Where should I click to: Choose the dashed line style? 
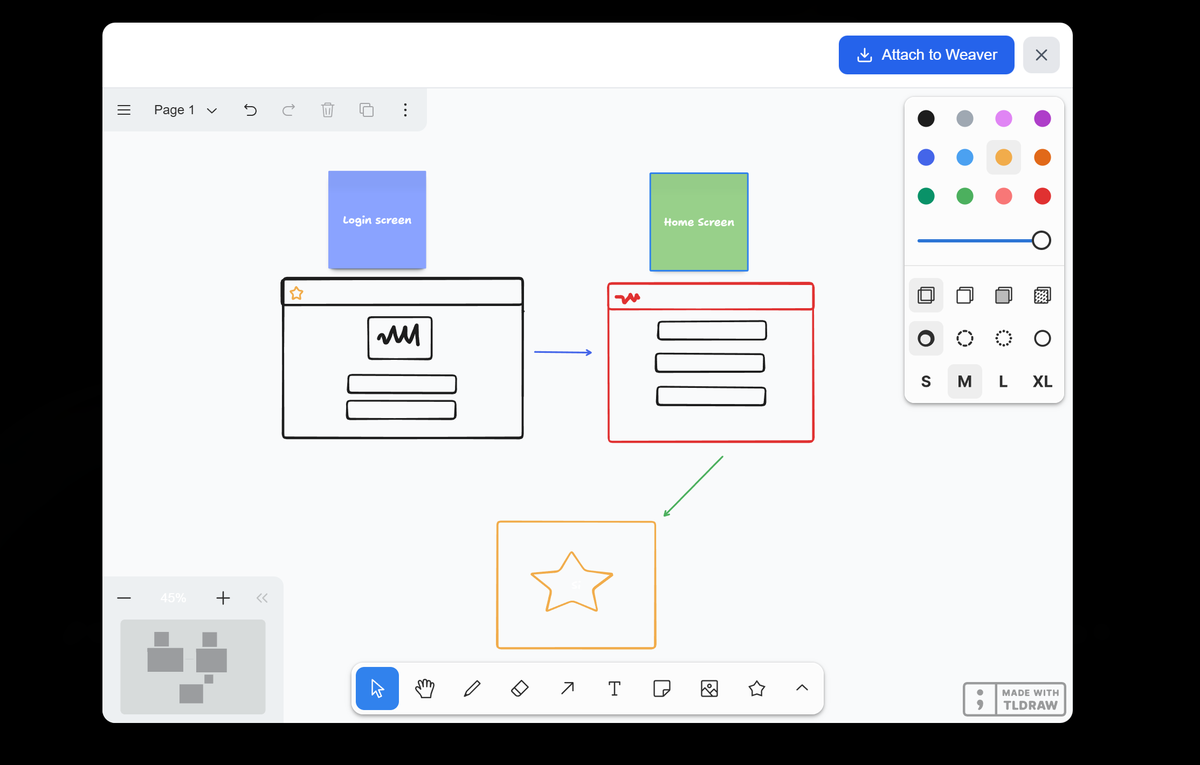[x=965, y=338]
